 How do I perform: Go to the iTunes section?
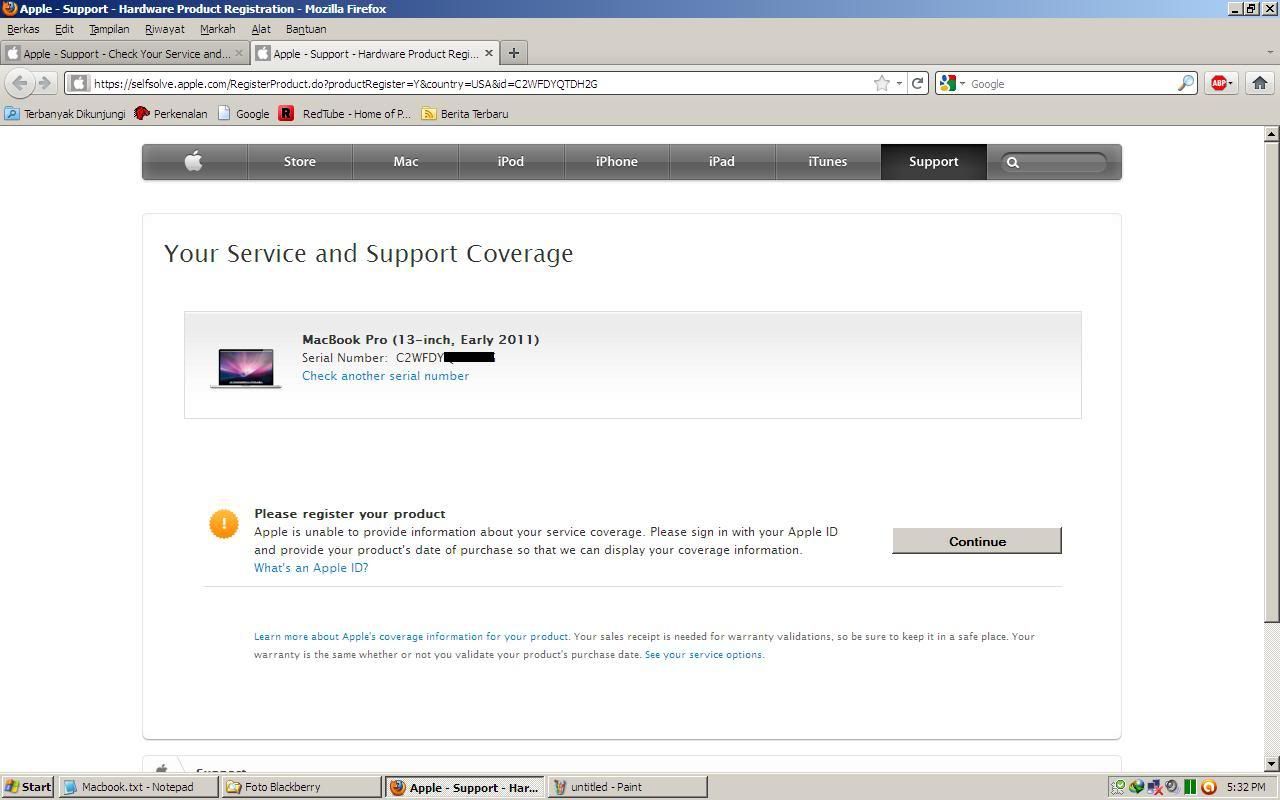click(828, 161)
